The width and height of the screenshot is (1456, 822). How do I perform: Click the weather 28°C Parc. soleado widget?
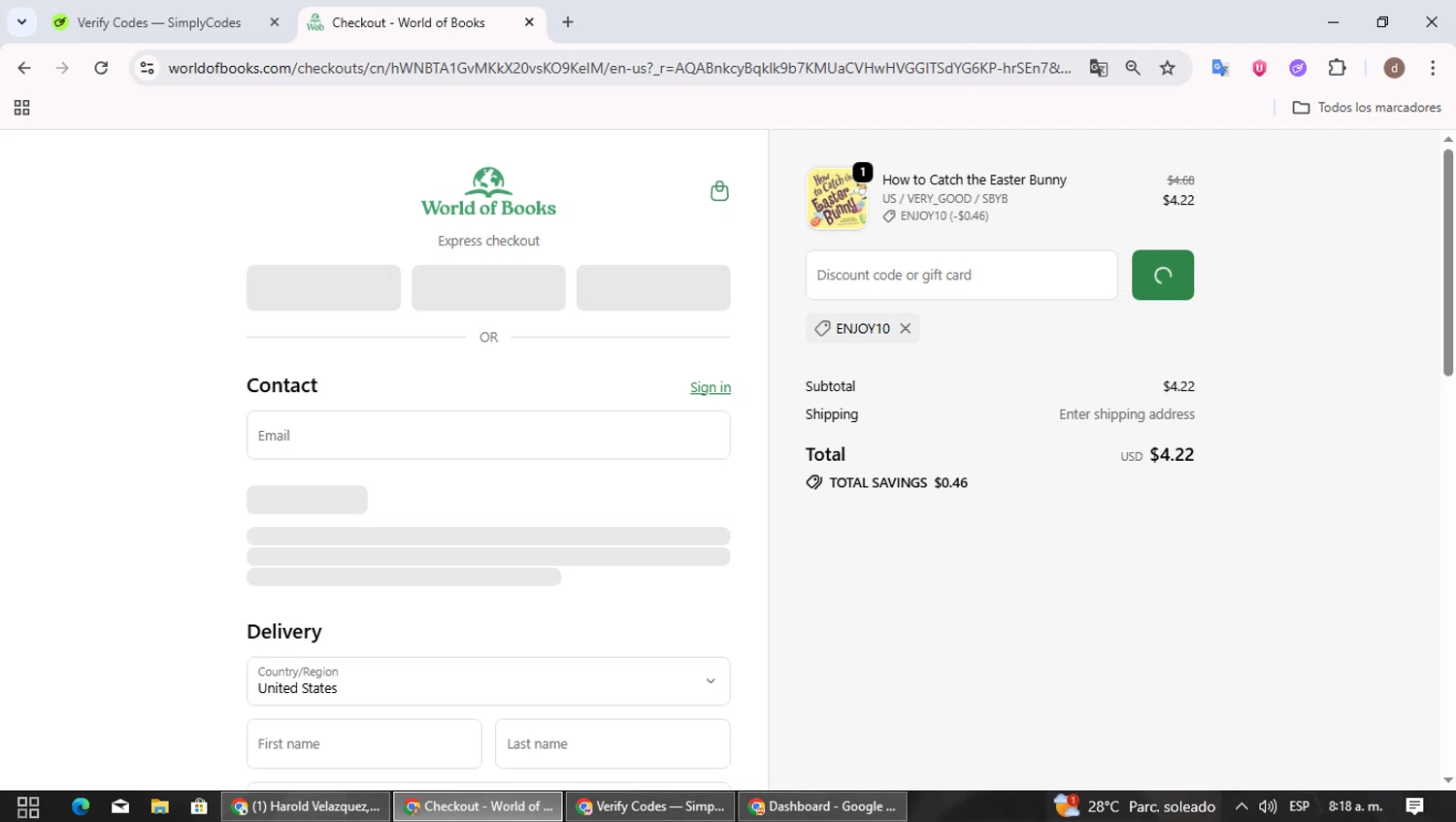pos(1135,806)
